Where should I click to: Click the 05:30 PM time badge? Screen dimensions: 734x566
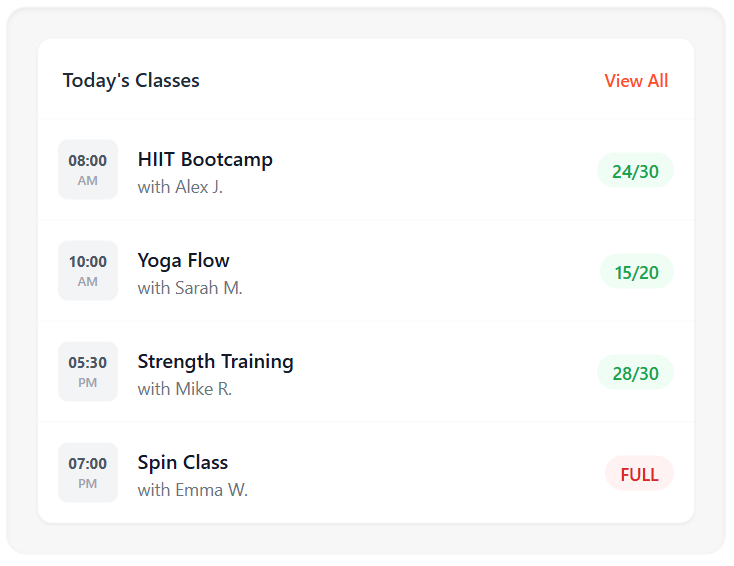[x=88, y=371]
